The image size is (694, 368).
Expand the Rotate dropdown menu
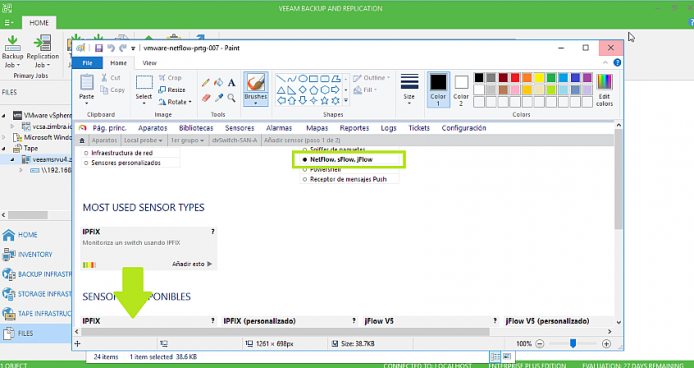(x=175, y=102)
